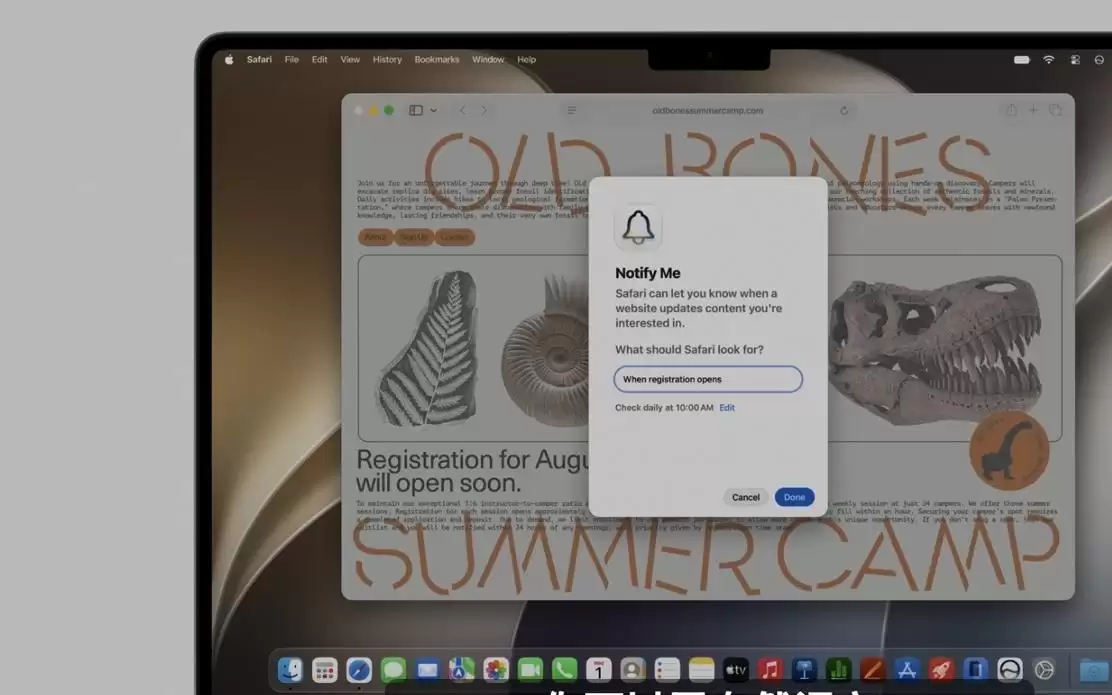Open the Help menu
The height and width of the screenshot is (695, 1112).
point(526,60)
